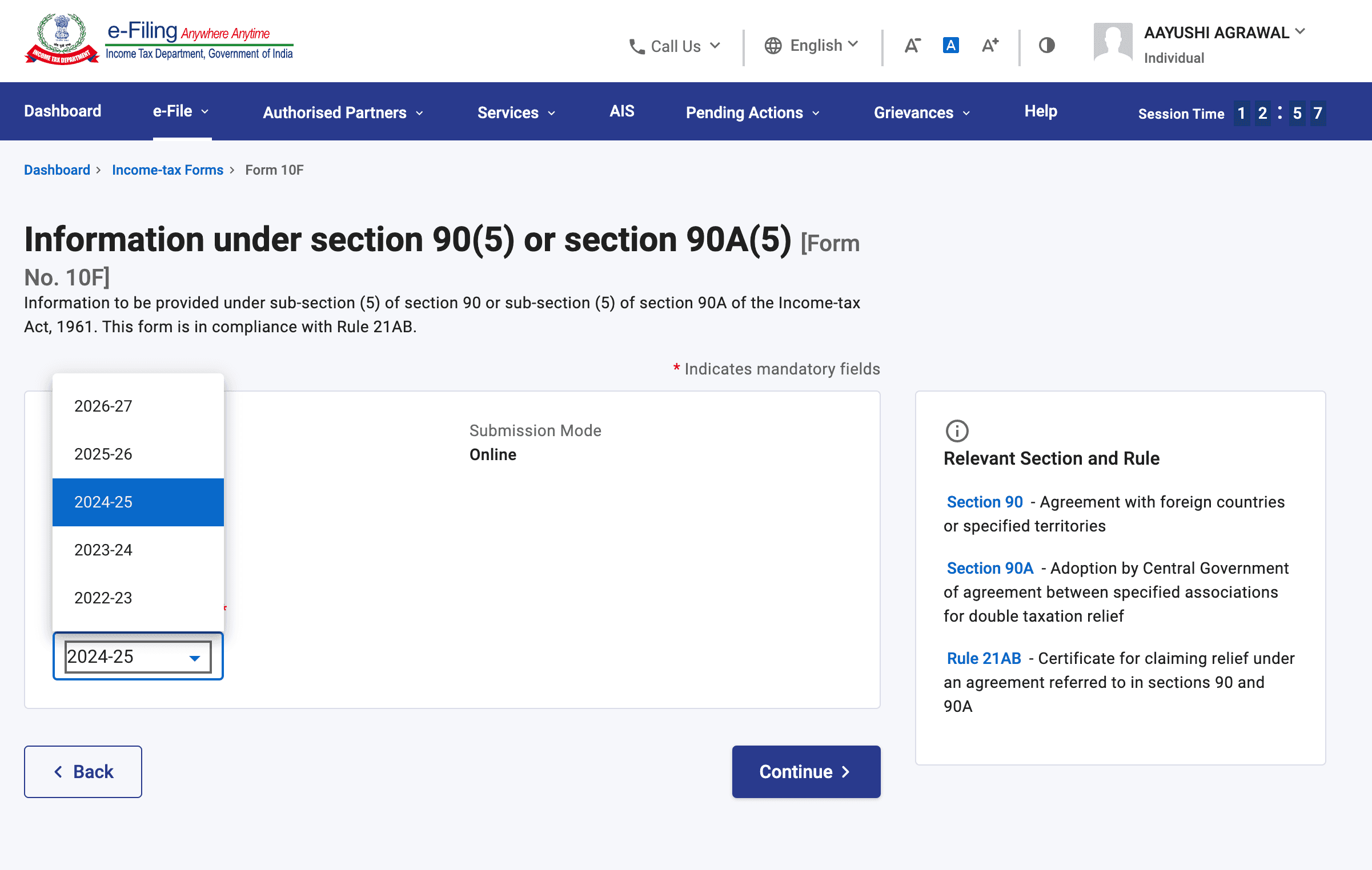The height and width of the screenshot is (870, 1372).
Task: Choose 2025-26 from the year list
Action: pyautogui.click(x=103, y=454)
